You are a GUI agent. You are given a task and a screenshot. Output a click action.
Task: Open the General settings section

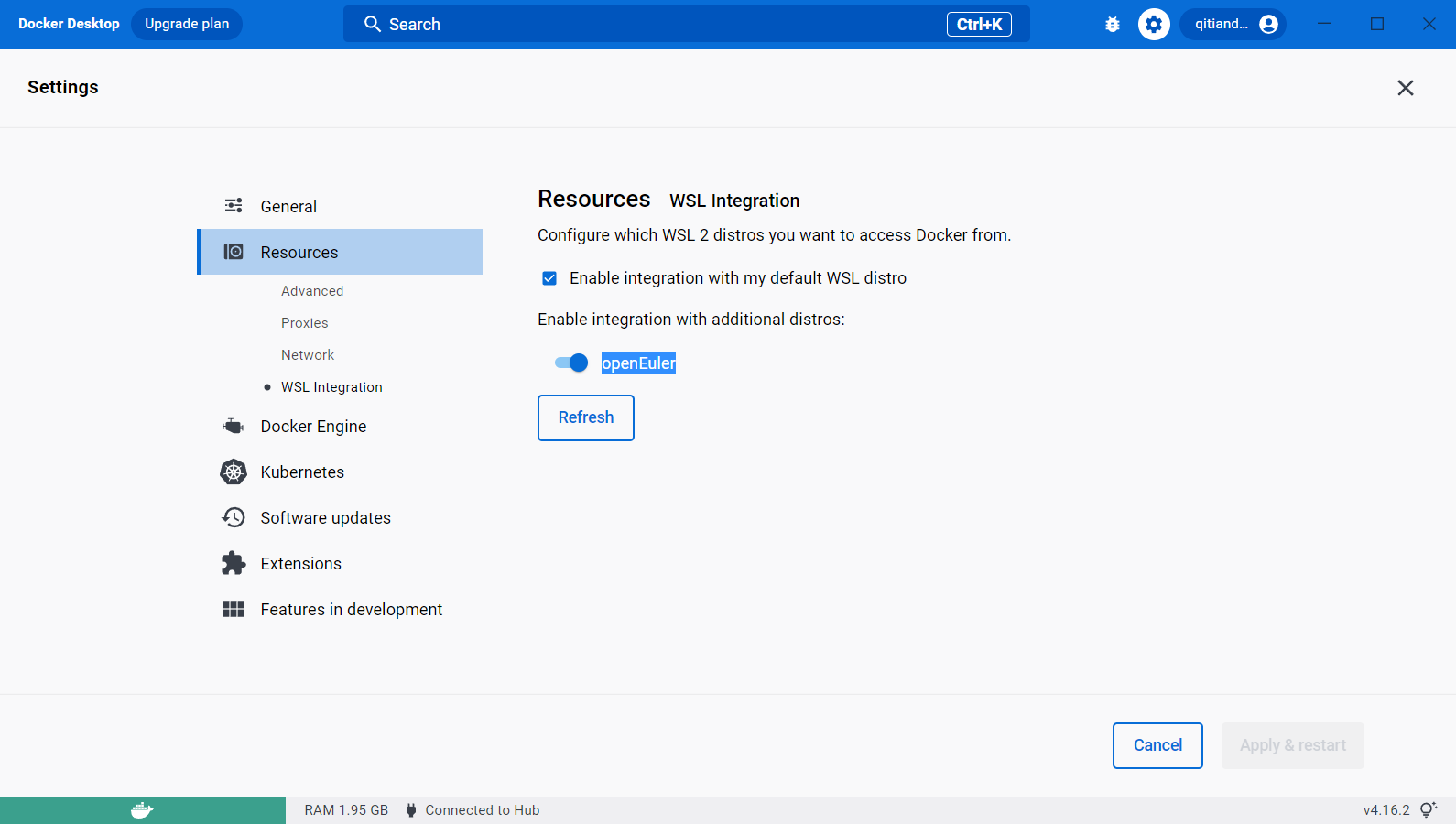pyautogui.click(x=340, y=206)
